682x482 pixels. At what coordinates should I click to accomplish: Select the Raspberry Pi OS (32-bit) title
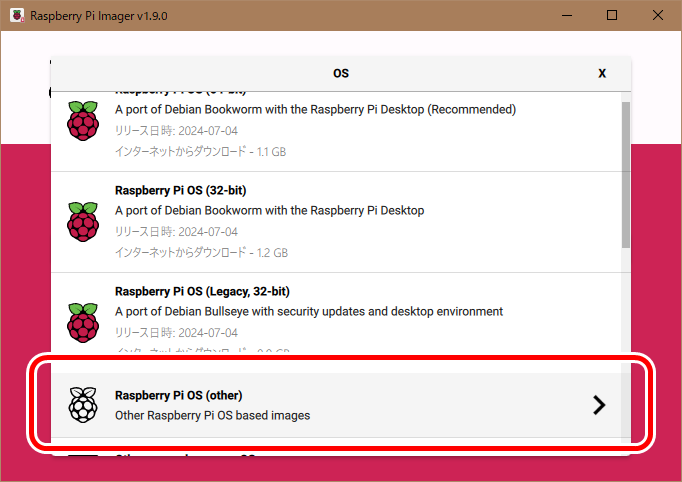pos(180,190)
